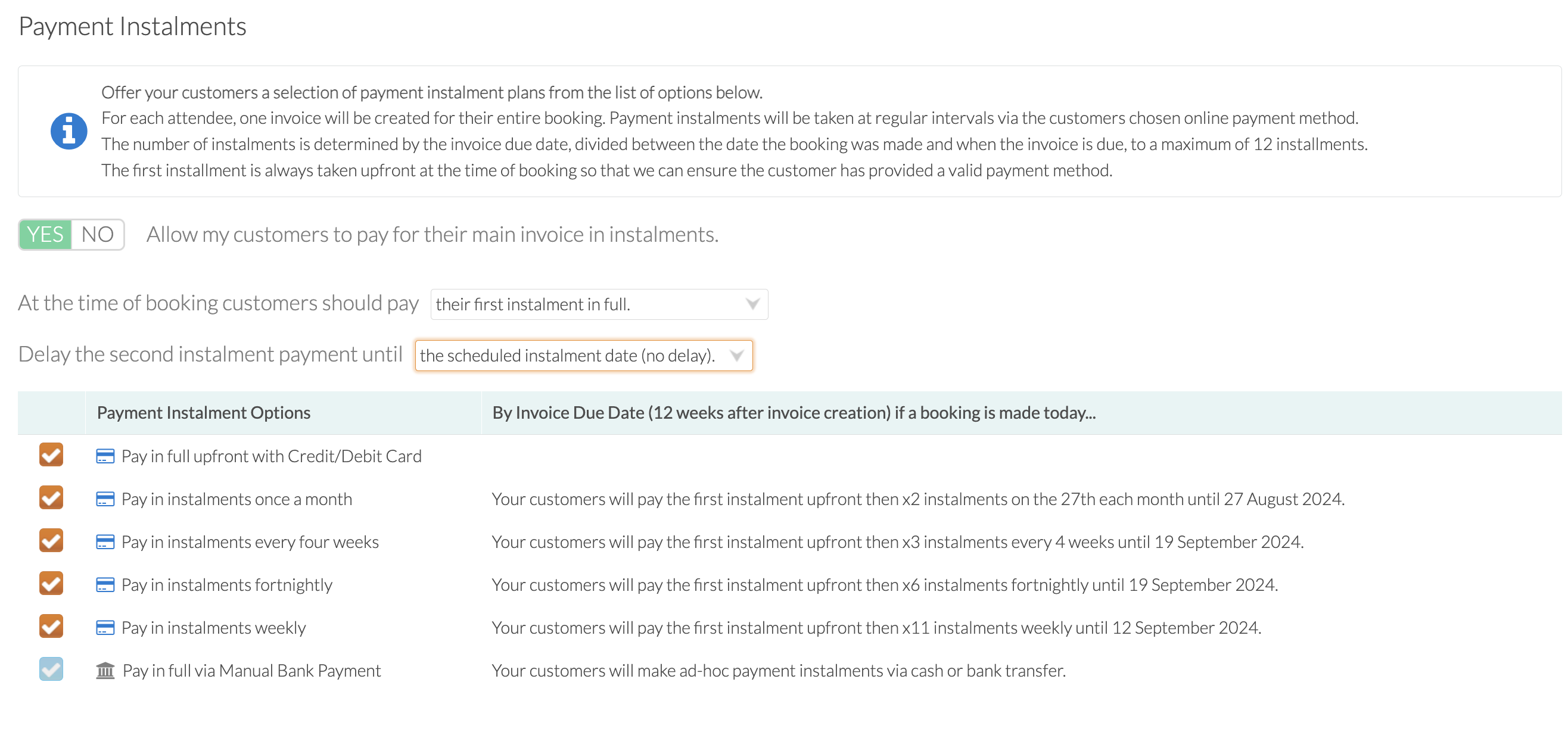Click 'Payment Instalments' page heading
Image resolution: width=1568 pixels, height=735 pixels.
133,26
